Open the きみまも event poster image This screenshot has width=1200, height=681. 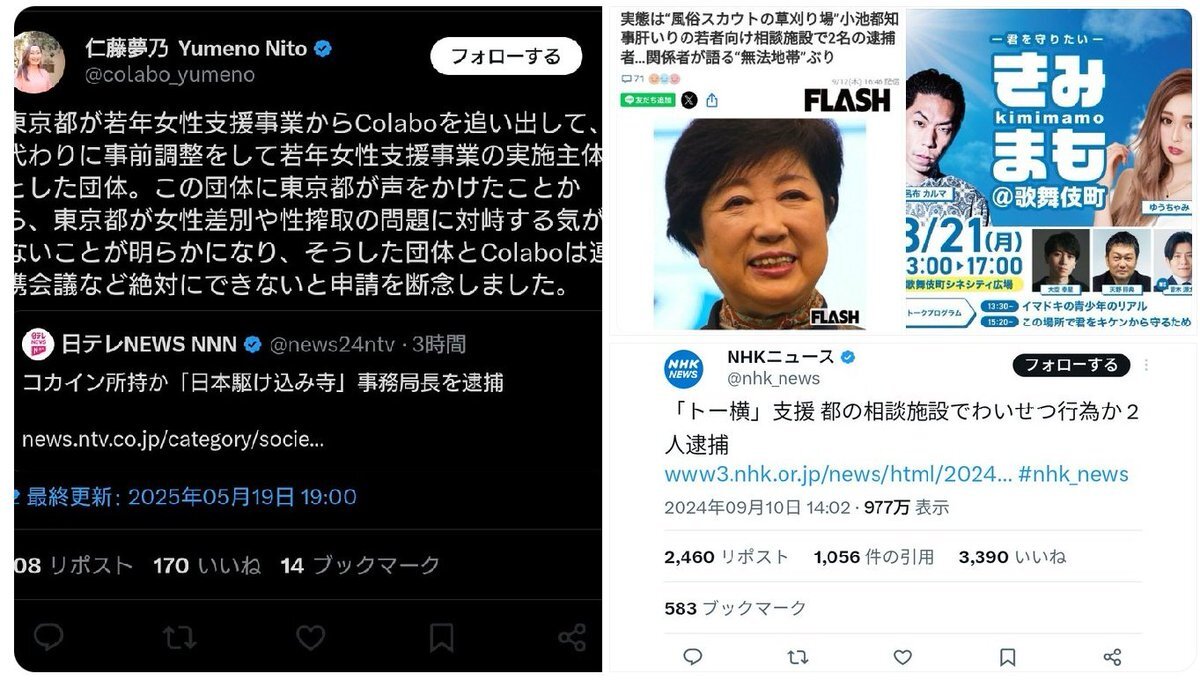(x=1050, y=171)
